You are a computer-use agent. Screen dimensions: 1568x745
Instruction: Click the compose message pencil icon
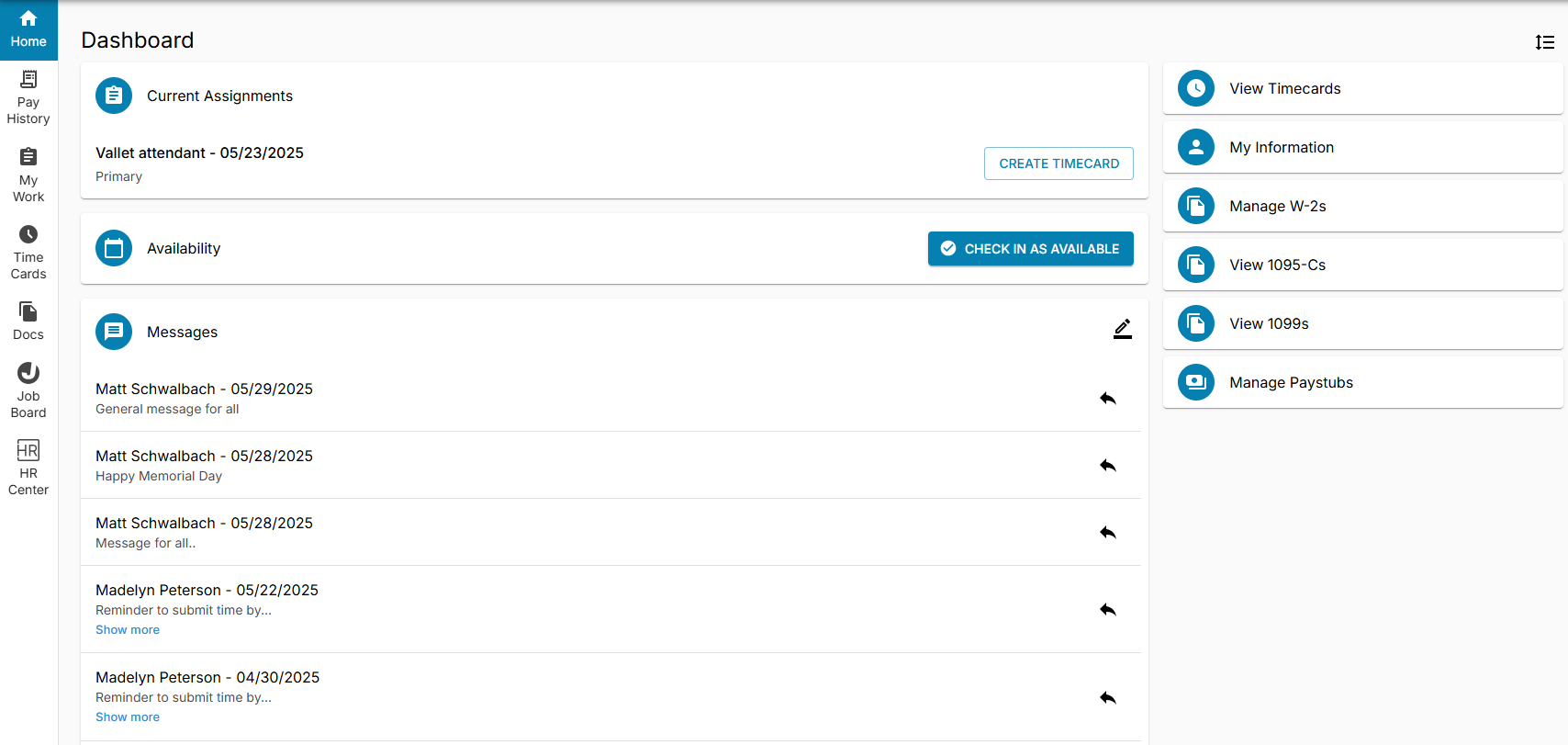[1122, 329]
